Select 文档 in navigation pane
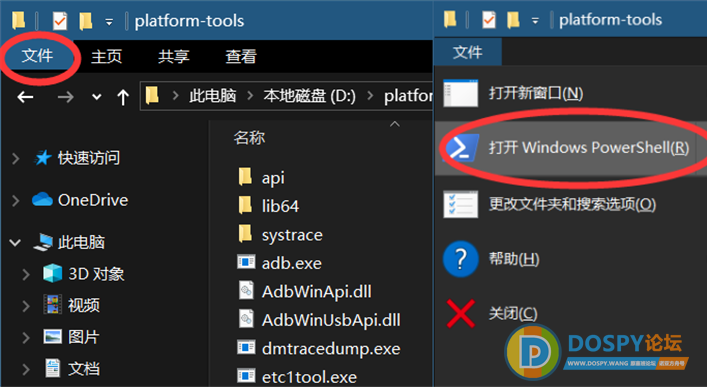This screenshot has width=707, height=387. click(83, 369)
